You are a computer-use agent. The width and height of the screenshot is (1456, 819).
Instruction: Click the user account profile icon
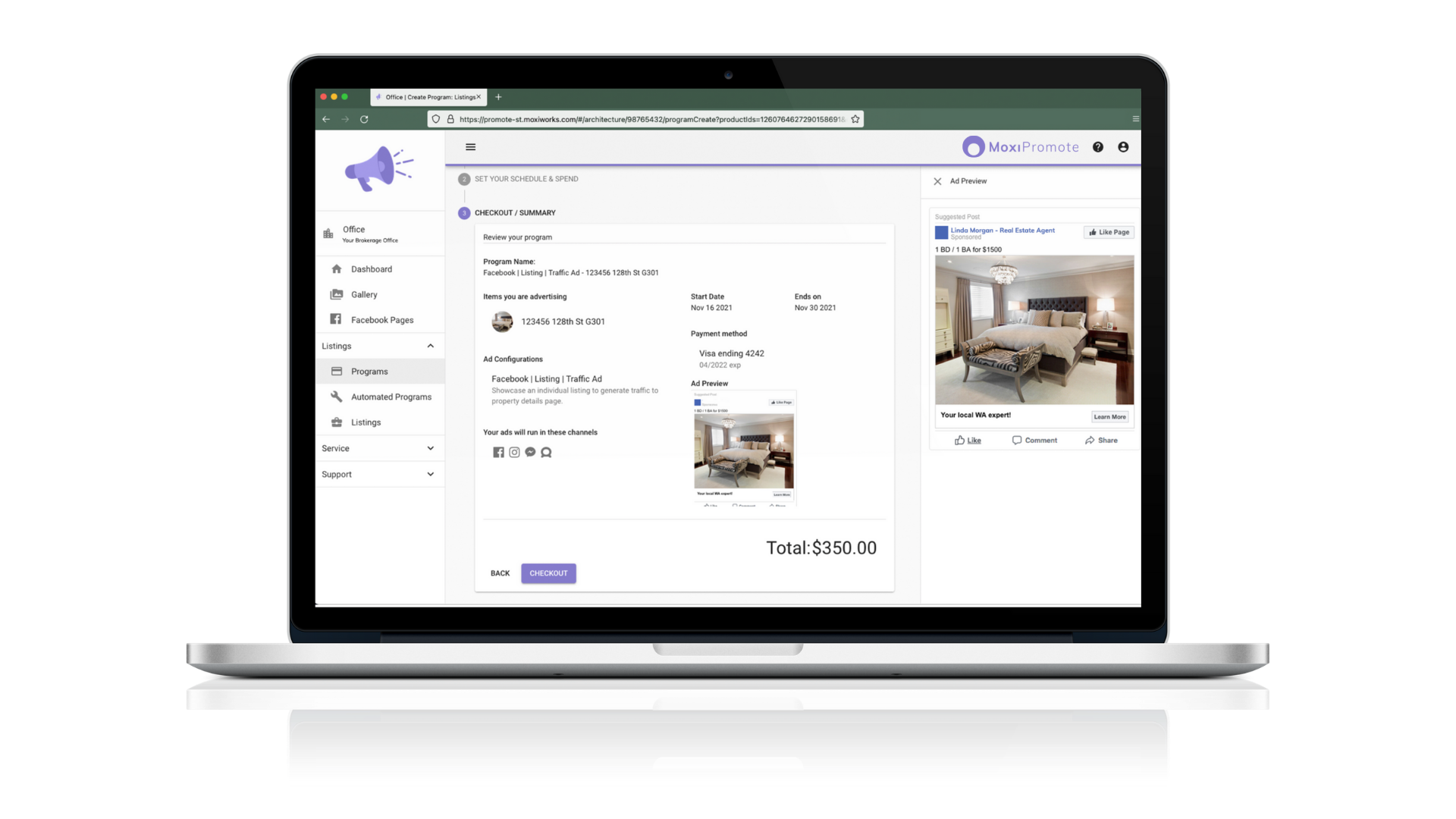pos(1122,147)
